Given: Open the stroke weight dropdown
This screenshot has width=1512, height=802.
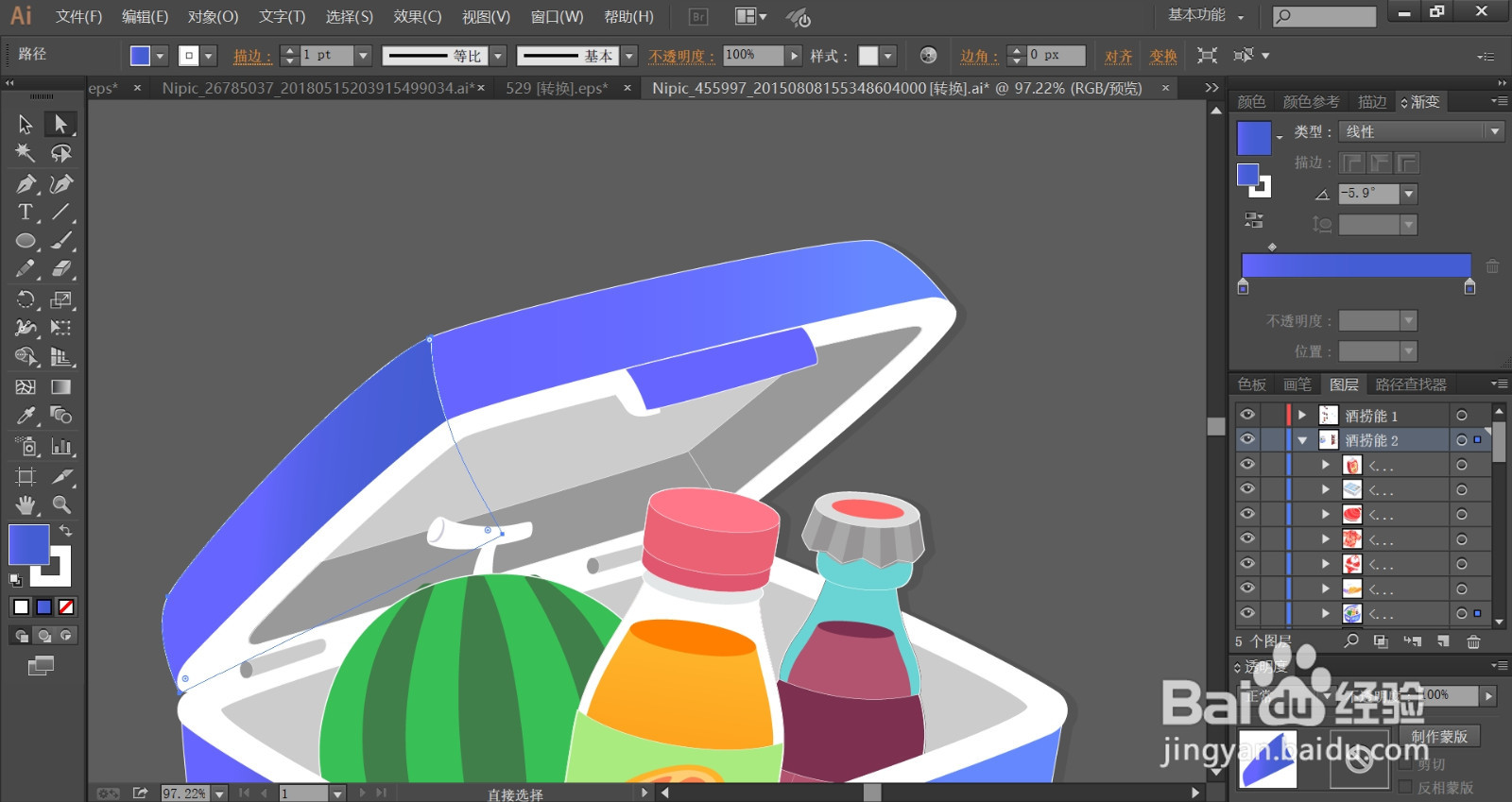Looking at the screenshot, I should (x=363, y=56).
